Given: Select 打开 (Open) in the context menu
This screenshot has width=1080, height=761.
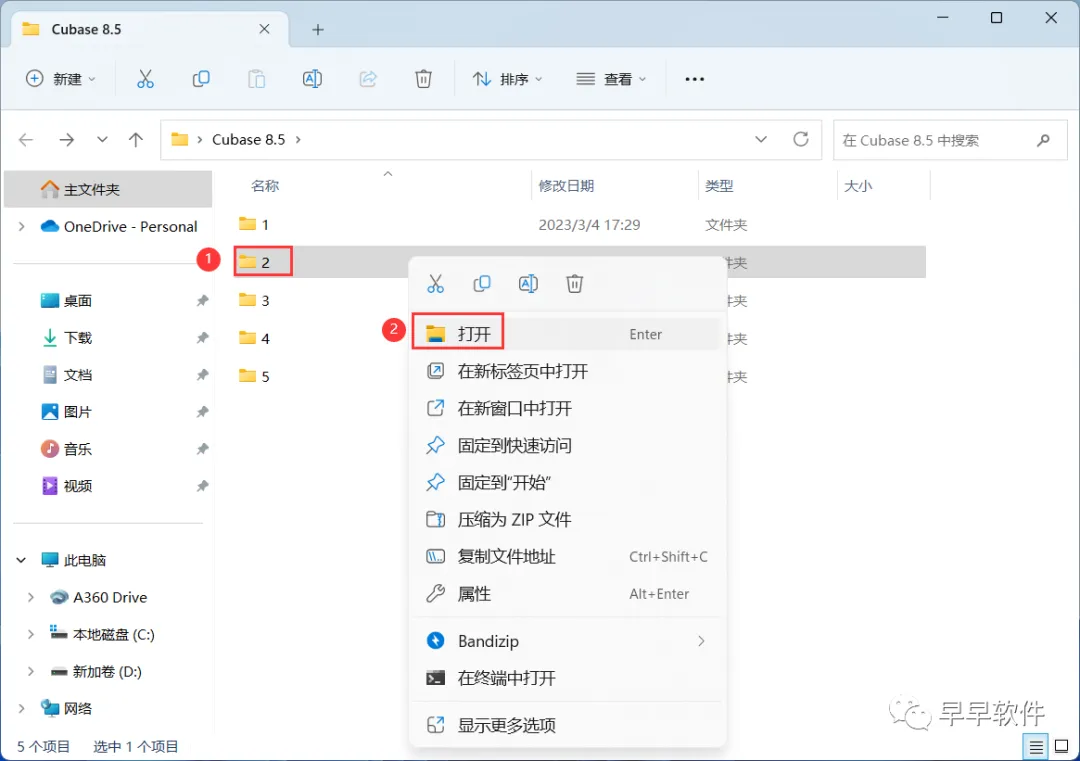Looking at the screenshot, I should click(x=568, y=334).
